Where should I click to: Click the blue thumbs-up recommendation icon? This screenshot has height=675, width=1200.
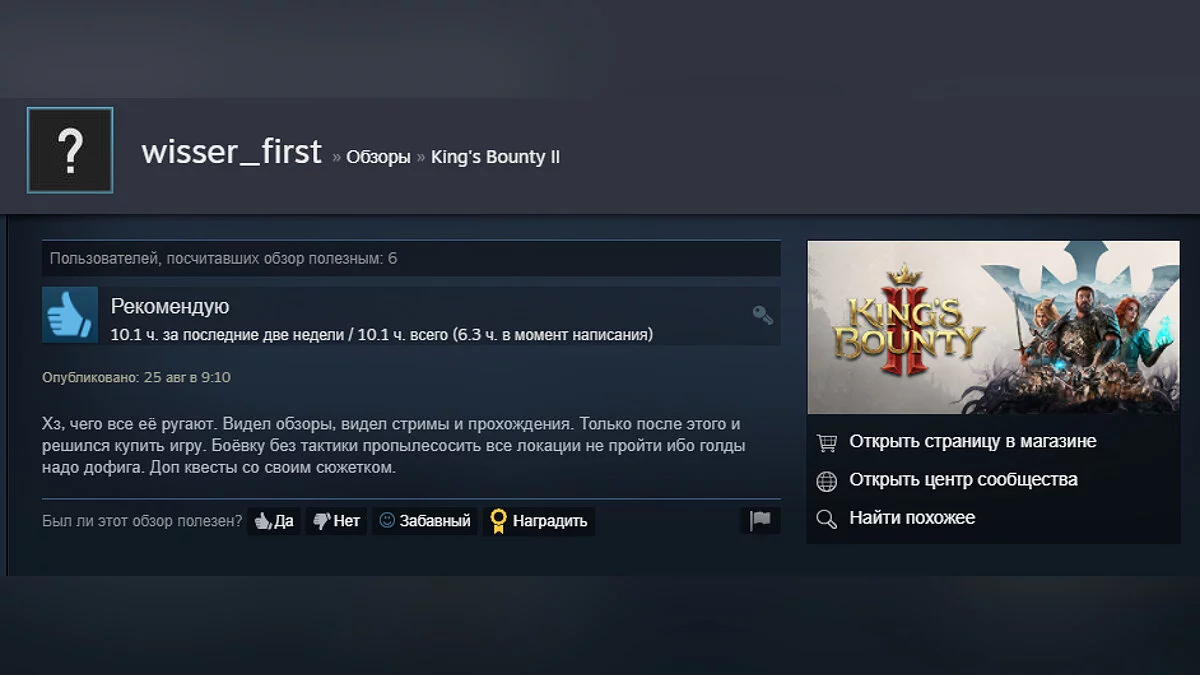pos(70,315)
